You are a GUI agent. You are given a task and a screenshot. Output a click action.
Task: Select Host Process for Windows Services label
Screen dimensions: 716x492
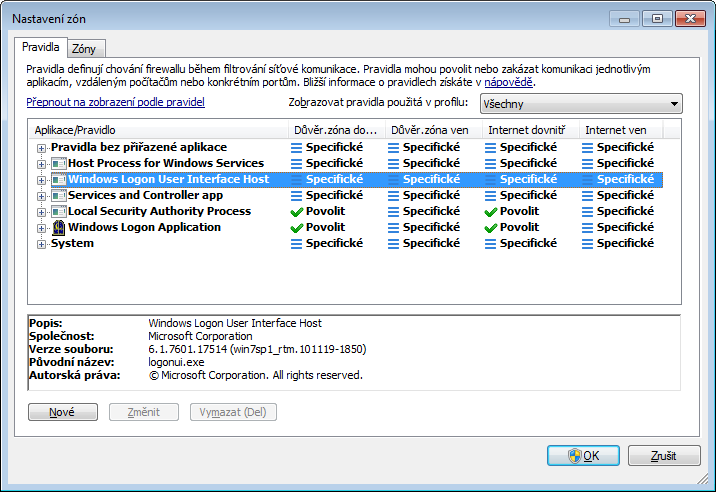[166, 163]
